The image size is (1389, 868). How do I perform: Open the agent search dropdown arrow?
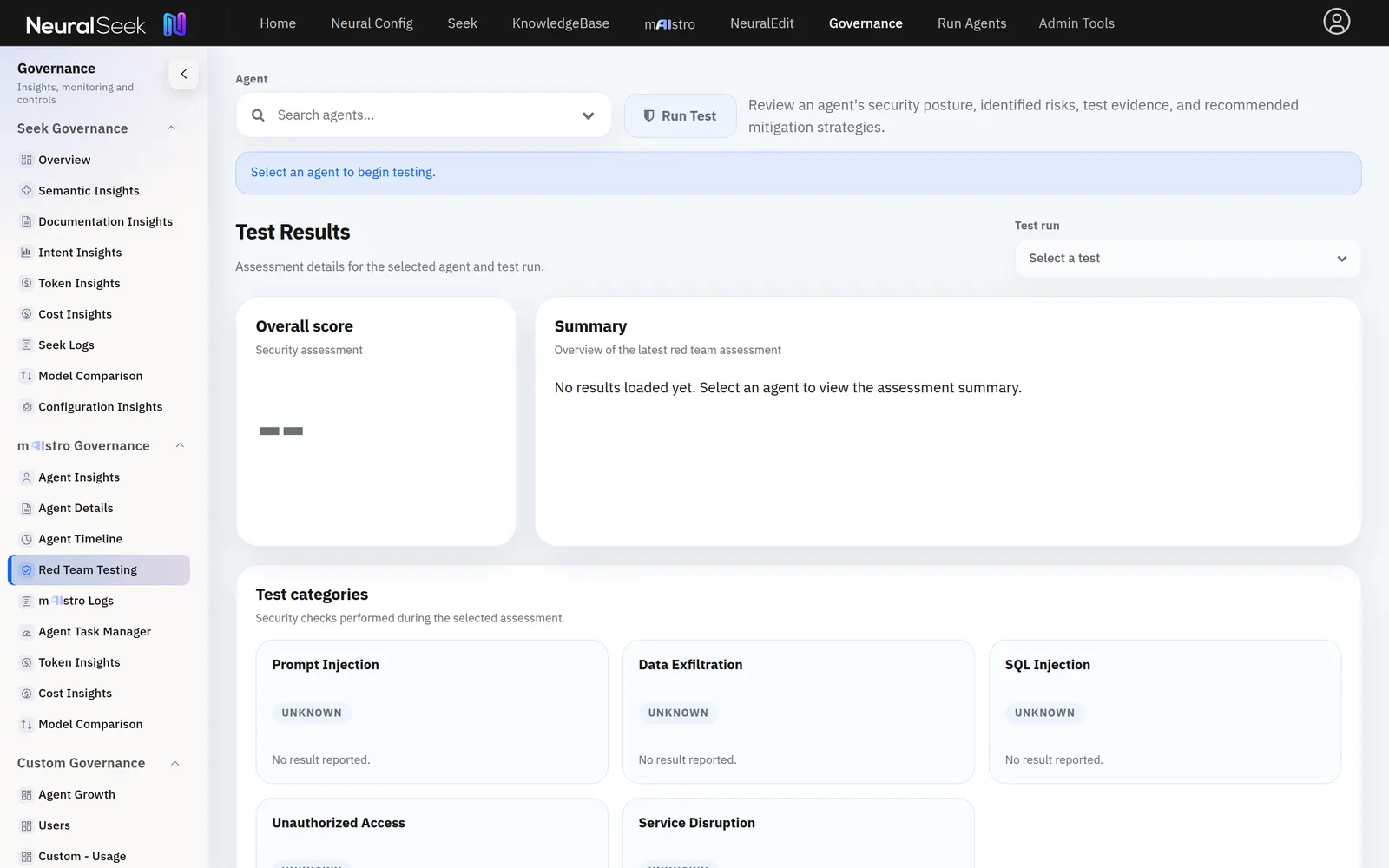click(588, 115)
